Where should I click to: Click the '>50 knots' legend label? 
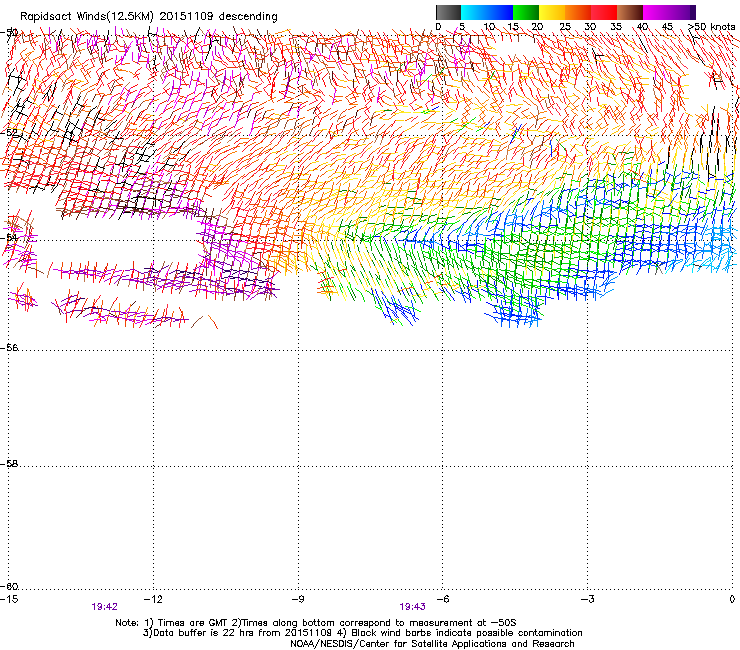pyautogui.click(x=711, y=27)
